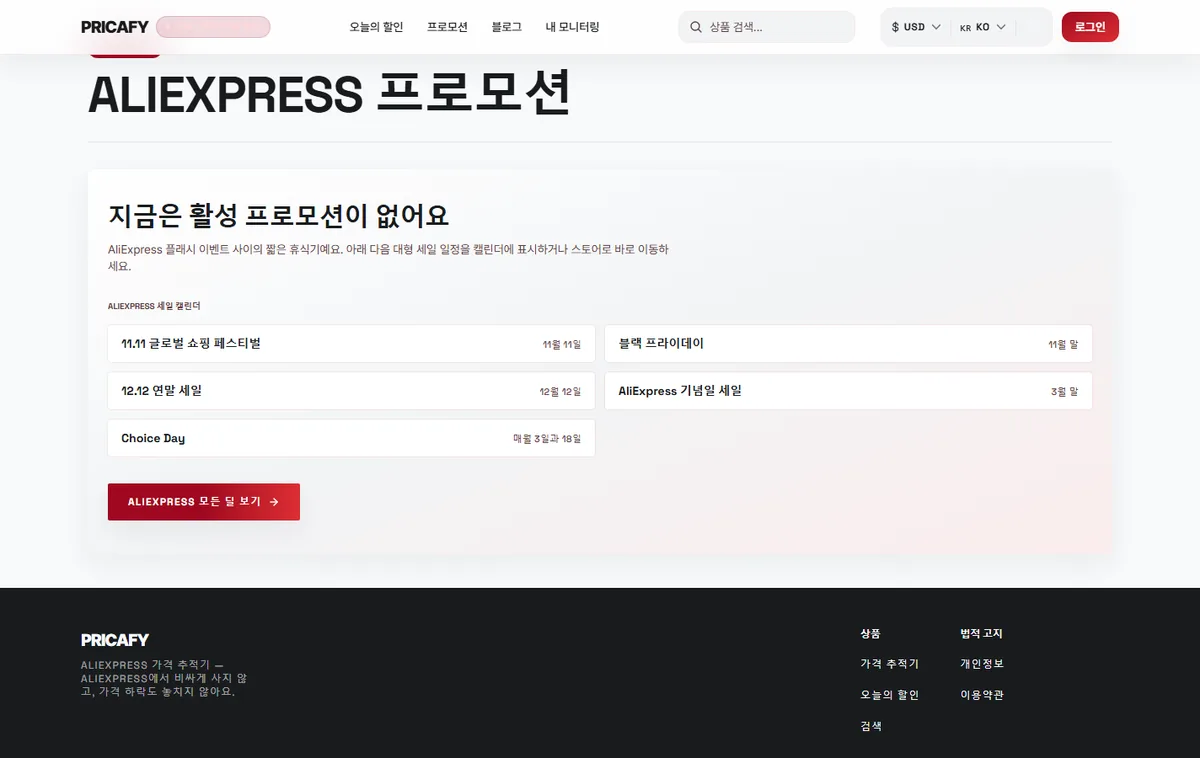
Task: Click the ALIEXPRESS 모든 딜 보기 button
Action: [x=204, y=502]
